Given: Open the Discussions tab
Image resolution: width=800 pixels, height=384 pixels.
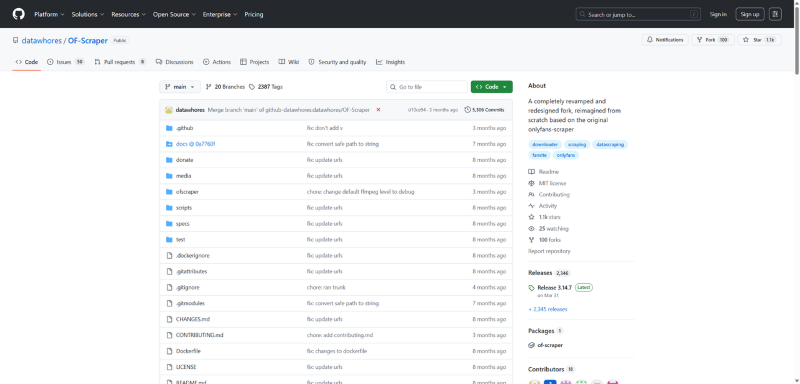Looking at the screenshot, I should (174, 62).
